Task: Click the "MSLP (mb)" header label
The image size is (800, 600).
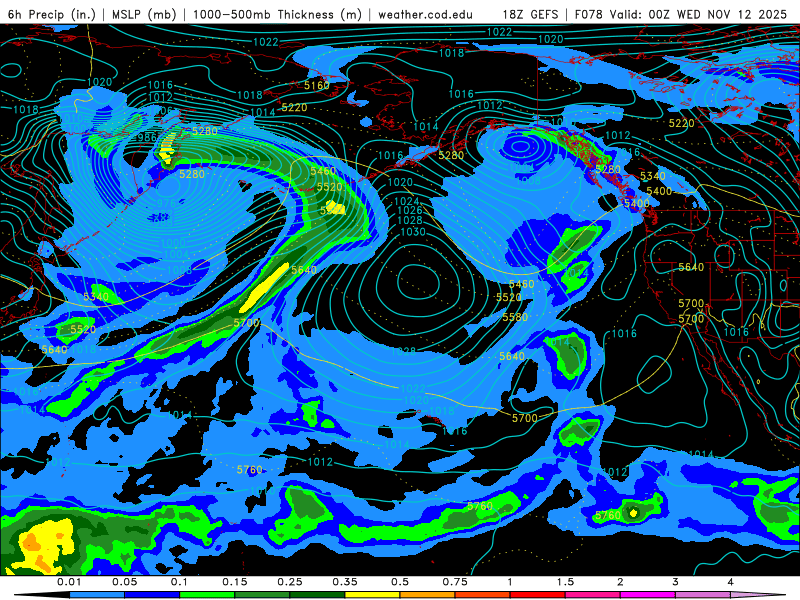Action: click(x=144, y=14)
